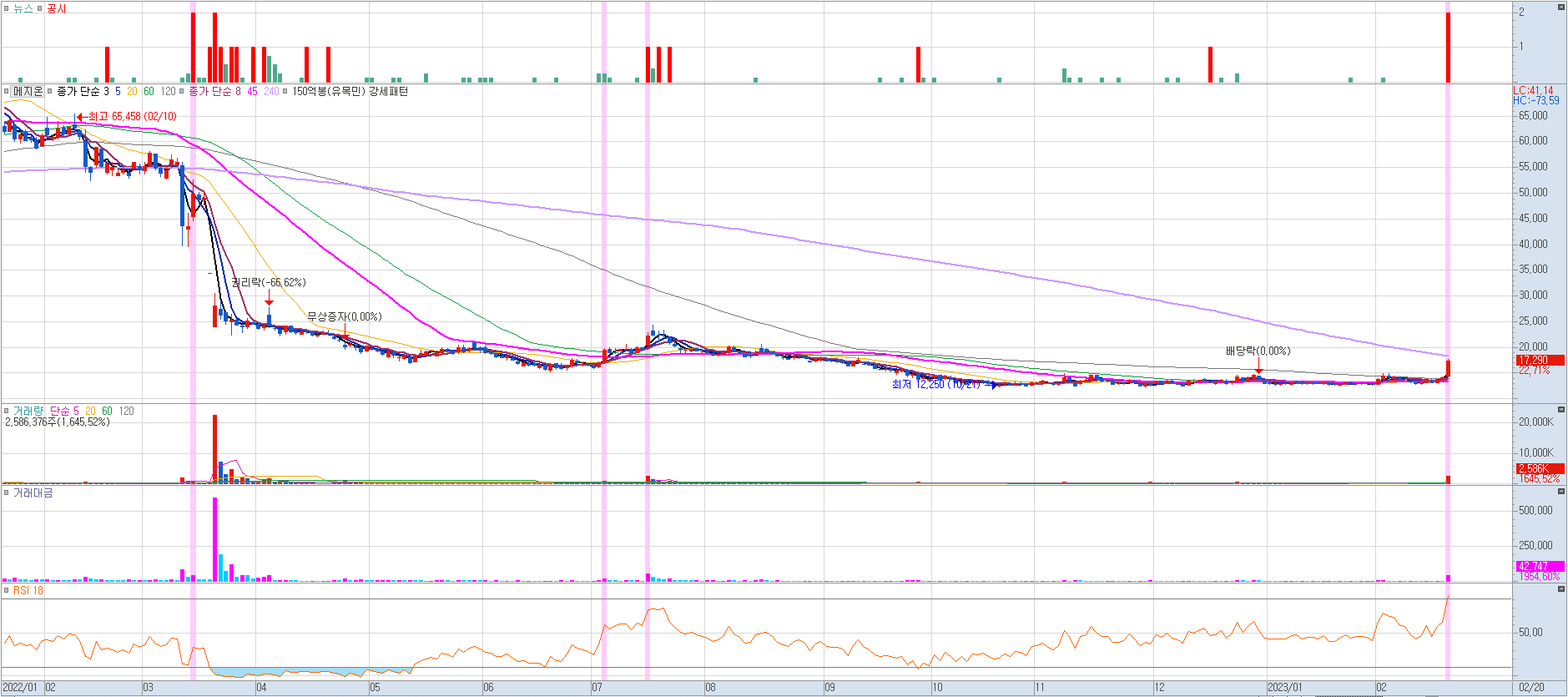The image size is (1568, 697).
Task: Click the square marker before 거래량
Action: coord(7,411)
